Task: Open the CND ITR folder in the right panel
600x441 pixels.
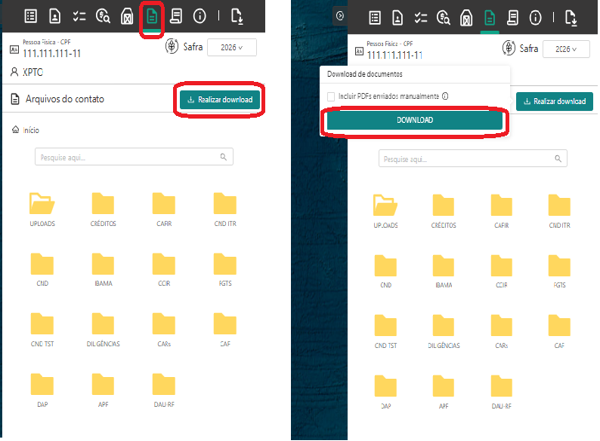Action: (x=559, y=211)
